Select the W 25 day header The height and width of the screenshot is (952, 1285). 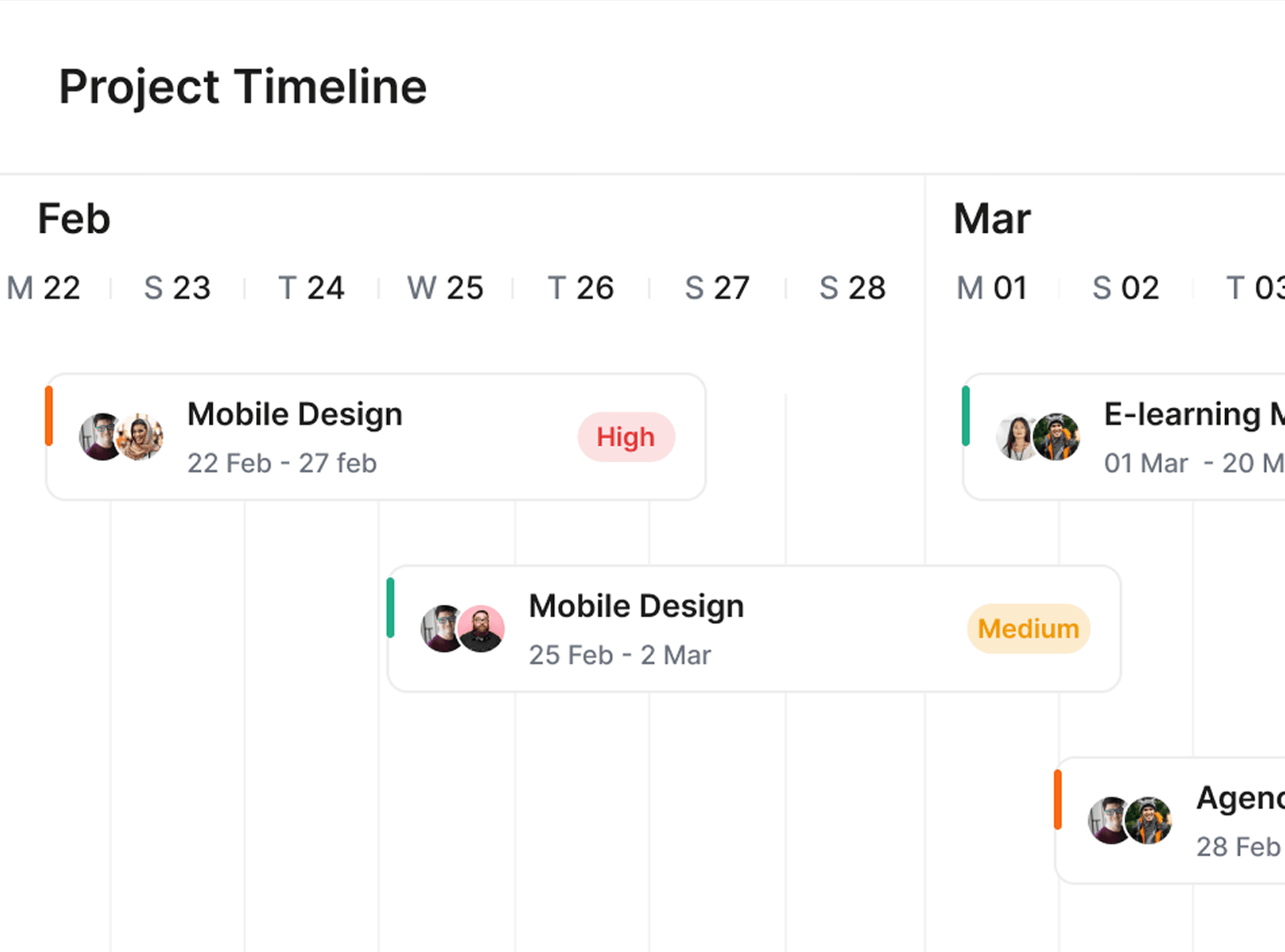(x=445, y=288)
